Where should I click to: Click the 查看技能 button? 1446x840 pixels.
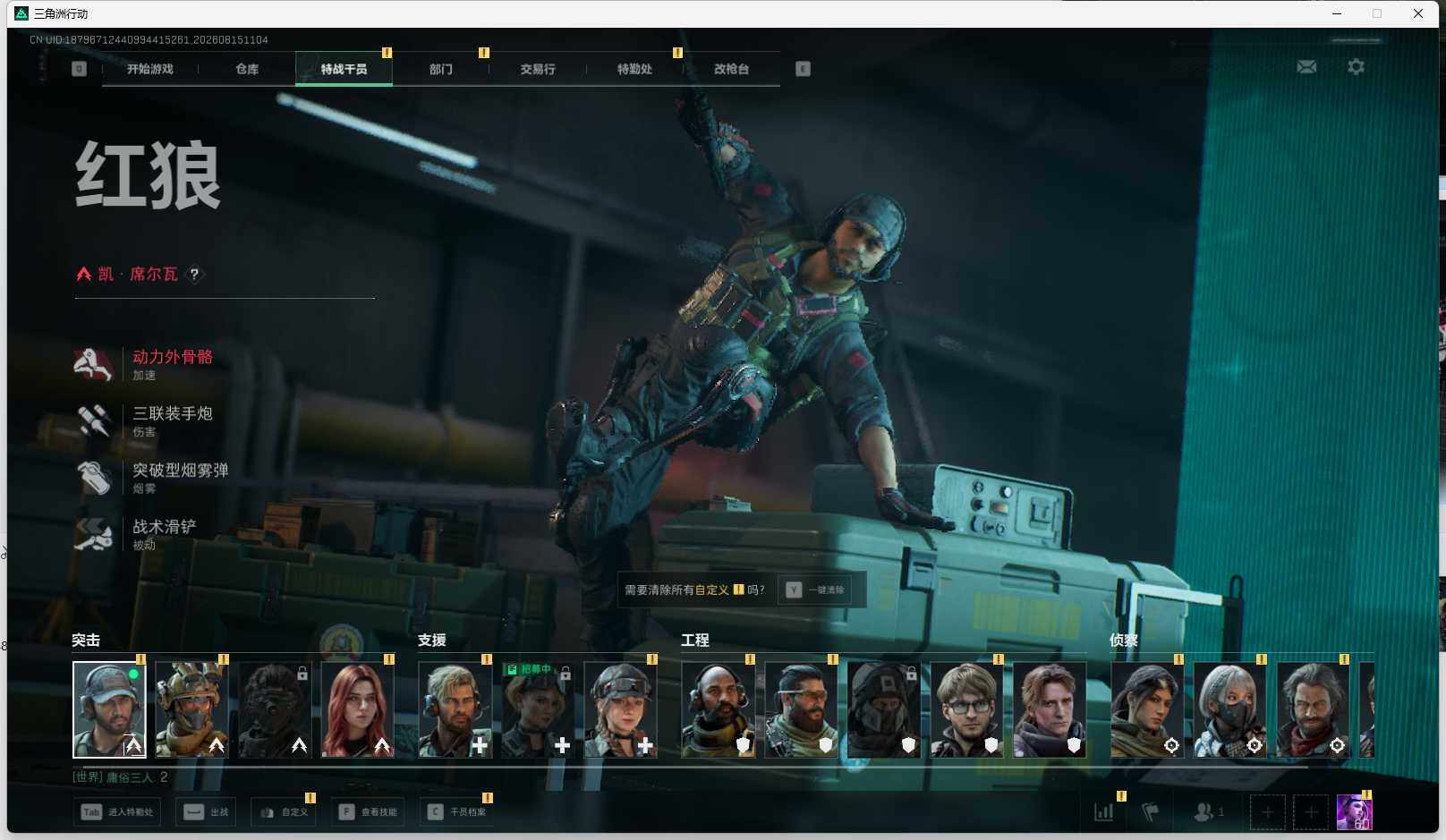coord(368,812)
